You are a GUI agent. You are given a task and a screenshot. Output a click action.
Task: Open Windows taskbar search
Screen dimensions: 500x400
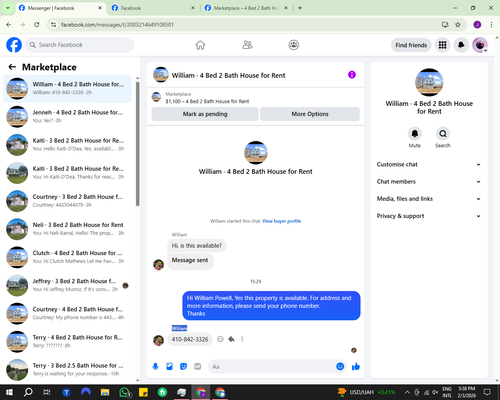pos(28,392)
